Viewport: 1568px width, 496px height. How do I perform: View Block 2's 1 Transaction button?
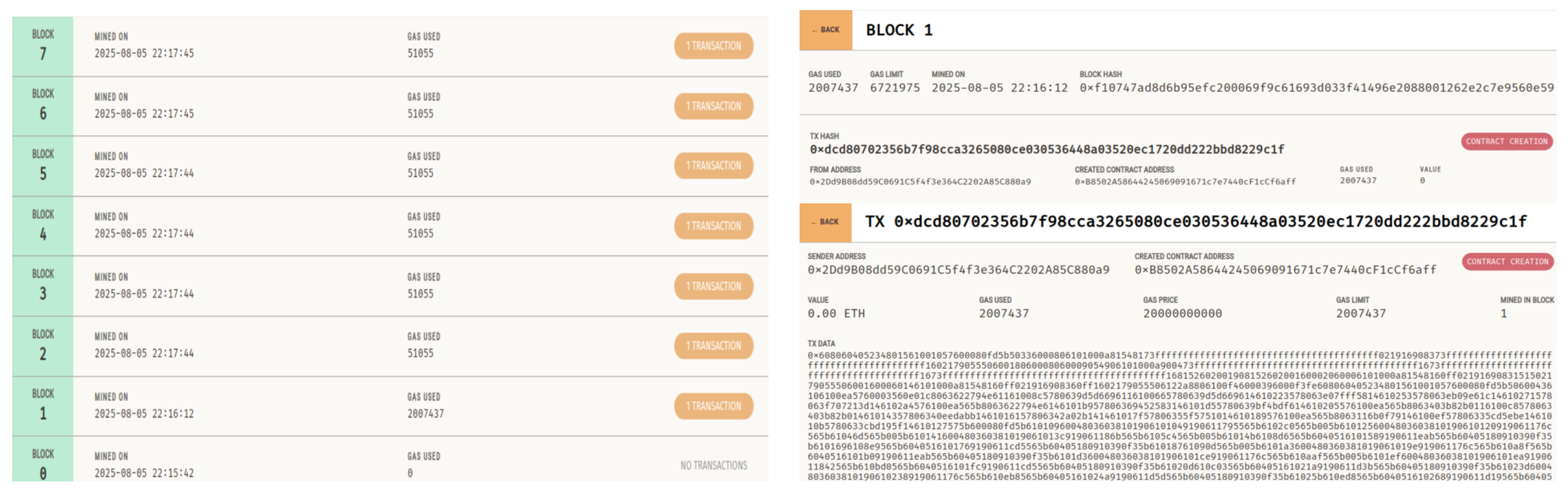point(713,346)
